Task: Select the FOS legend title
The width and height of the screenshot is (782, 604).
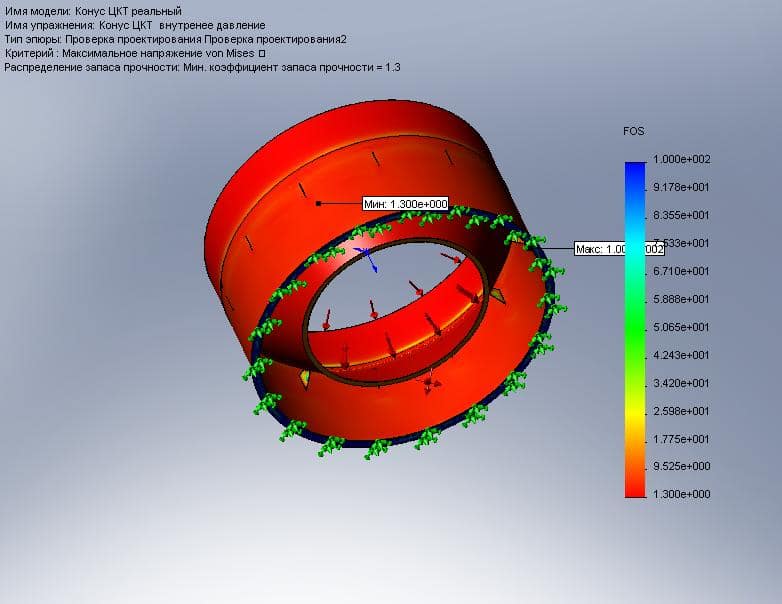Action: [x=632, y=131]
